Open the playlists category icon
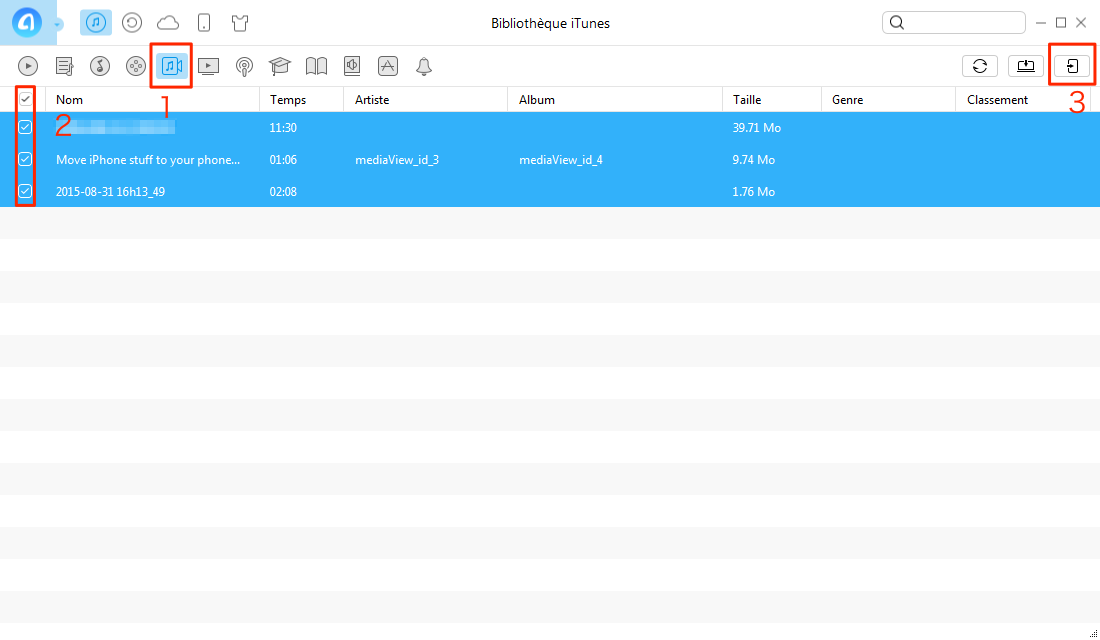 click(x=65, y=66)
